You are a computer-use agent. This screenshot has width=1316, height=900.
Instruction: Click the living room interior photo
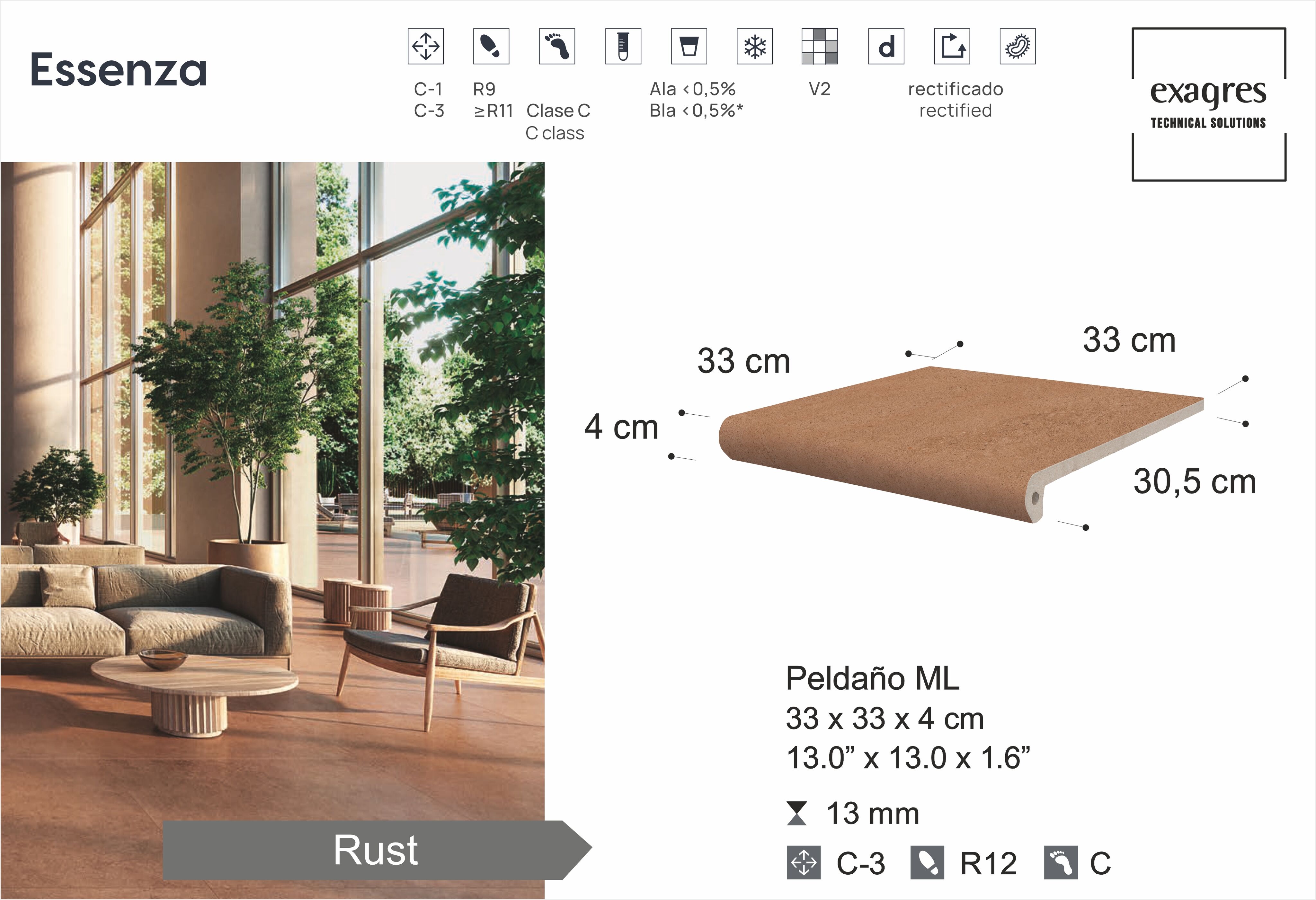pyautogui.click(x=272, y=487)
